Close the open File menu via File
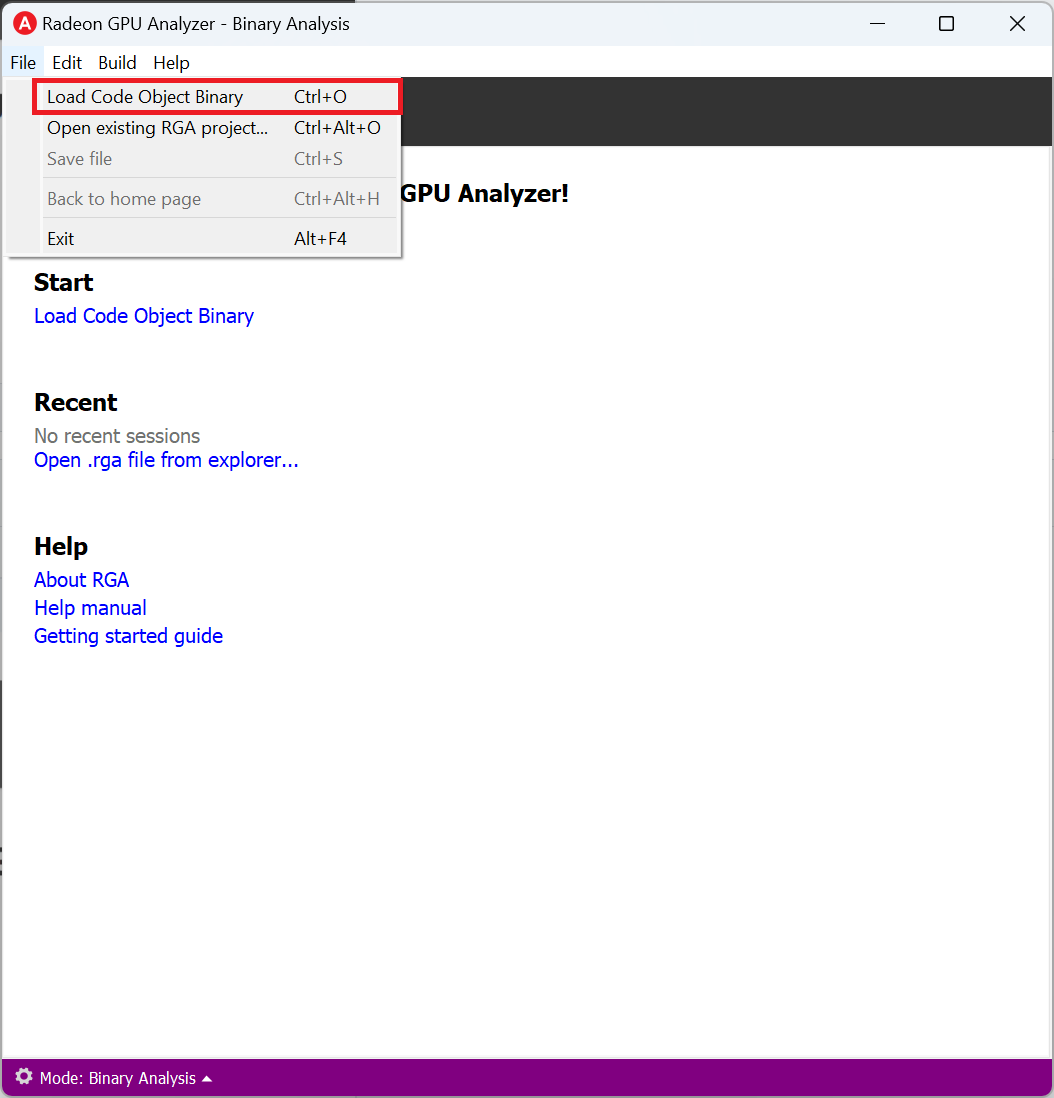This screenshot has width=1054, height=1098. pos(23,62)
